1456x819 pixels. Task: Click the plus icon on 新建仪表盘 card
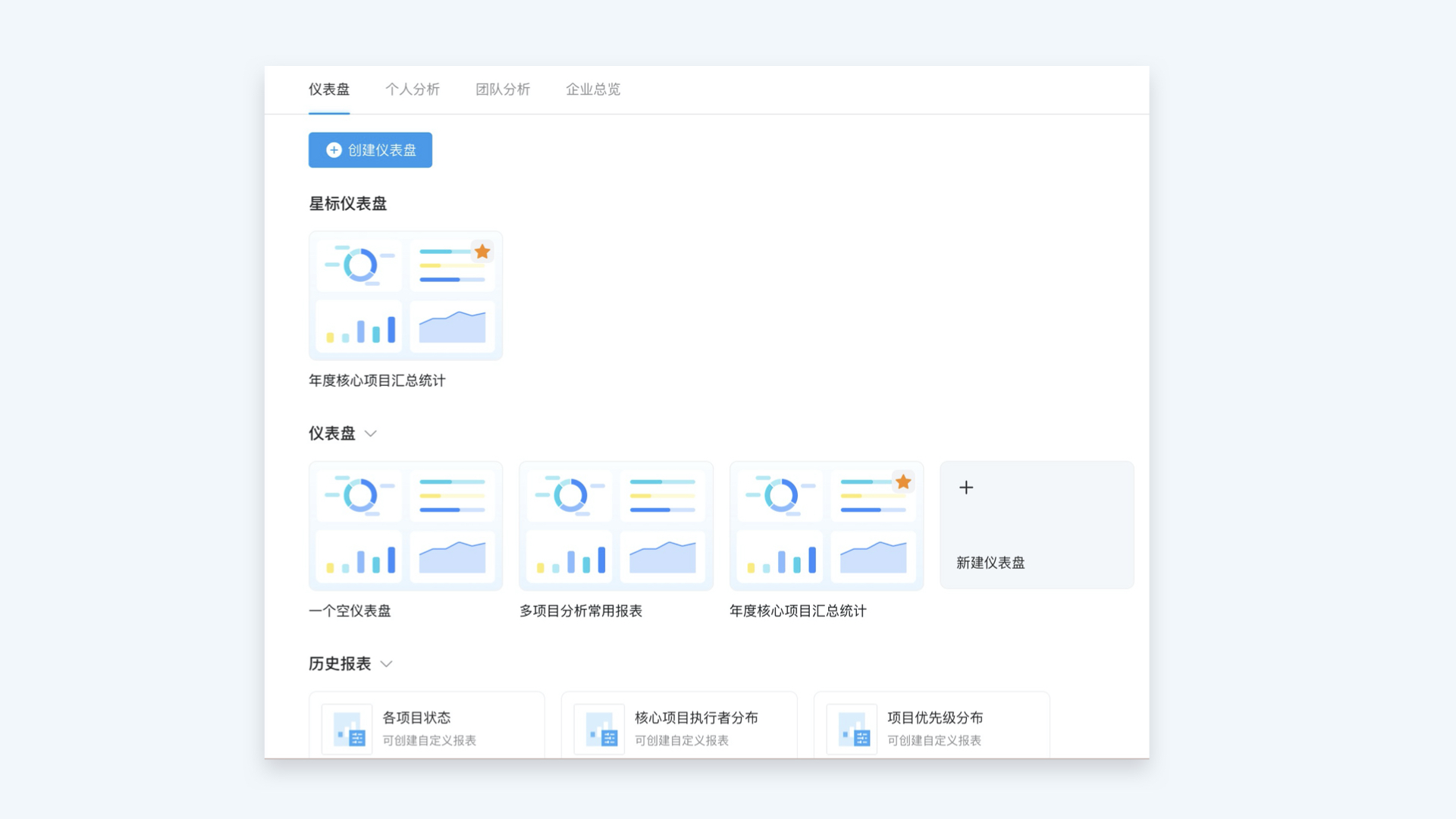(966, 488)
